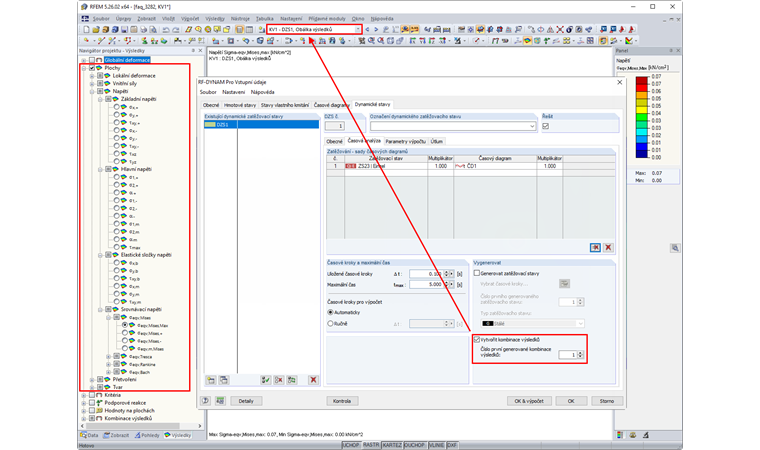Toggle the Kritéria checkbox in navigator

tap(92, 395)
